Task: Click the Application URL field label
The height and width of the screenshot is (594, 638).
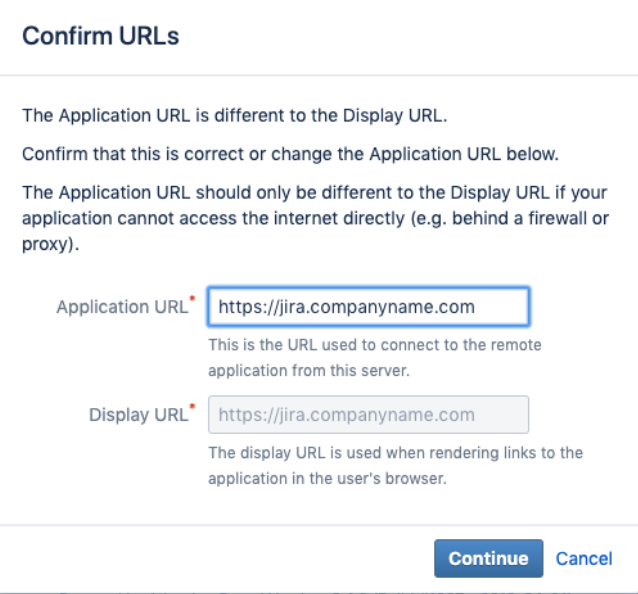Action: tap(122, 307)
